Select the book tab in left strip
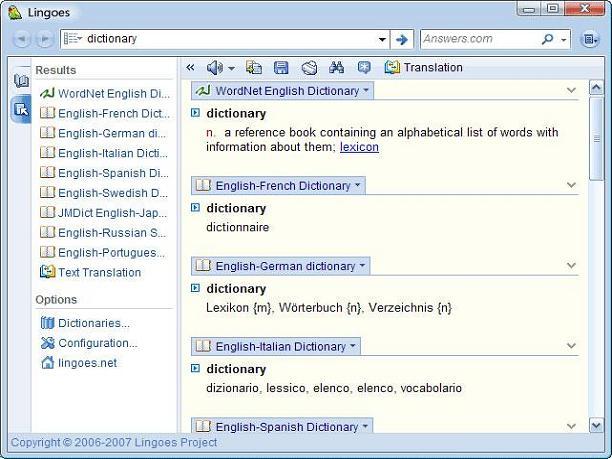Image resolution: width=612 pixels, height=459 pixels. coord(21,81)
